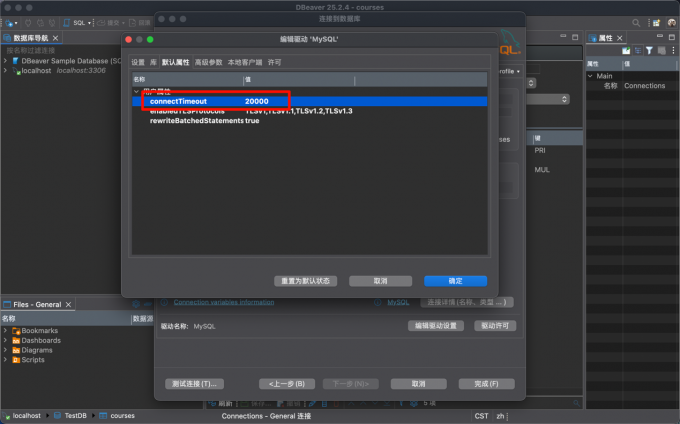Select the 数据库导航 navigator tab
680x424 pixels.
pos(30,38)
